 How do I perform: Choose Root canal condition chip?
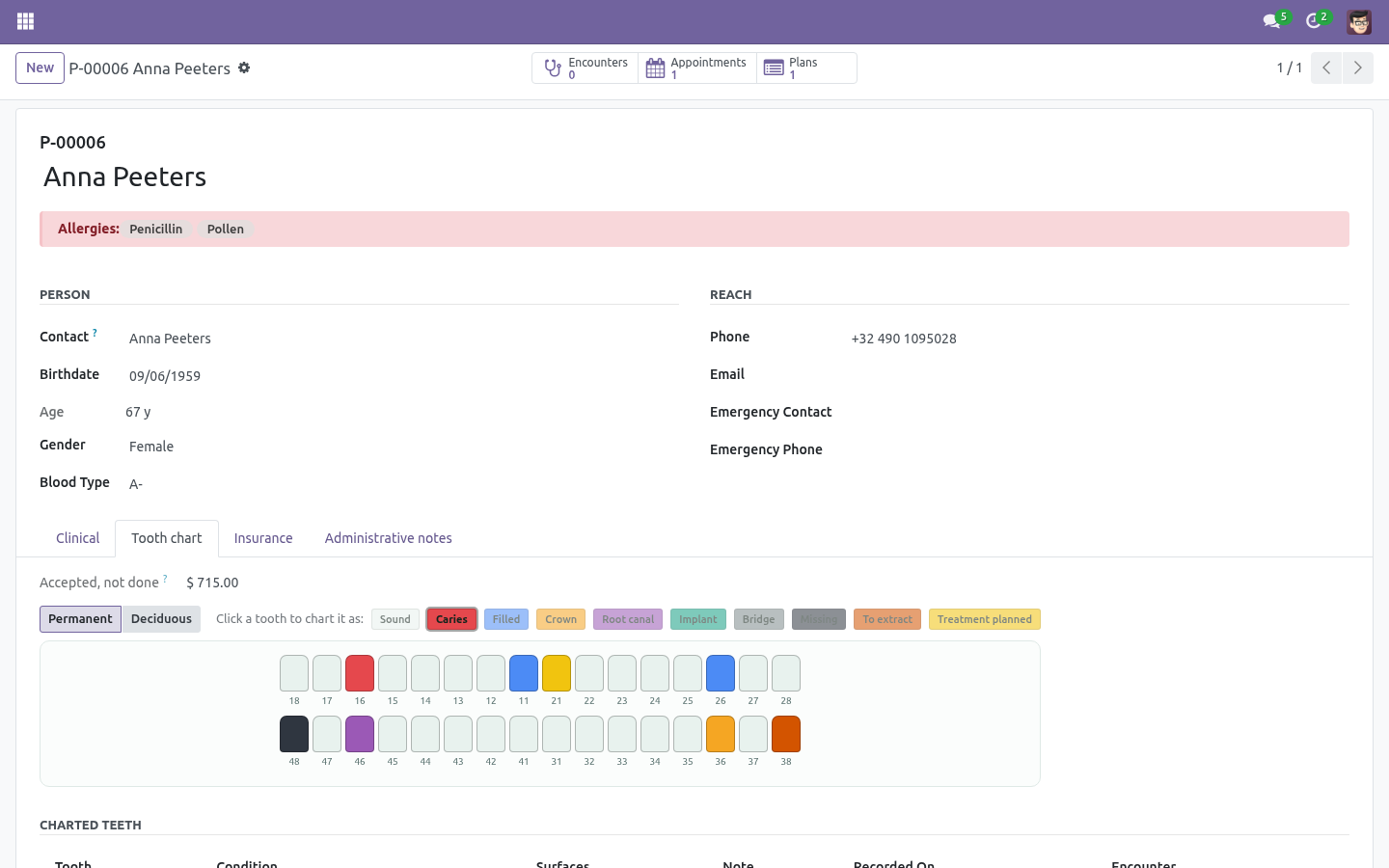pyautogui.click(x=628, y=619)
